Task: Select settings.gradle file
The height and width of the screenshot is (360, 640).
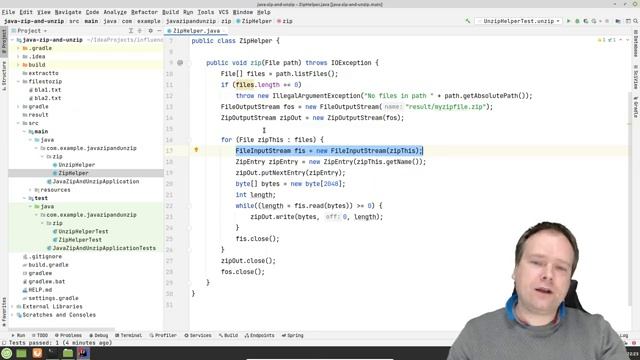Action: click(x=50, y=298)
